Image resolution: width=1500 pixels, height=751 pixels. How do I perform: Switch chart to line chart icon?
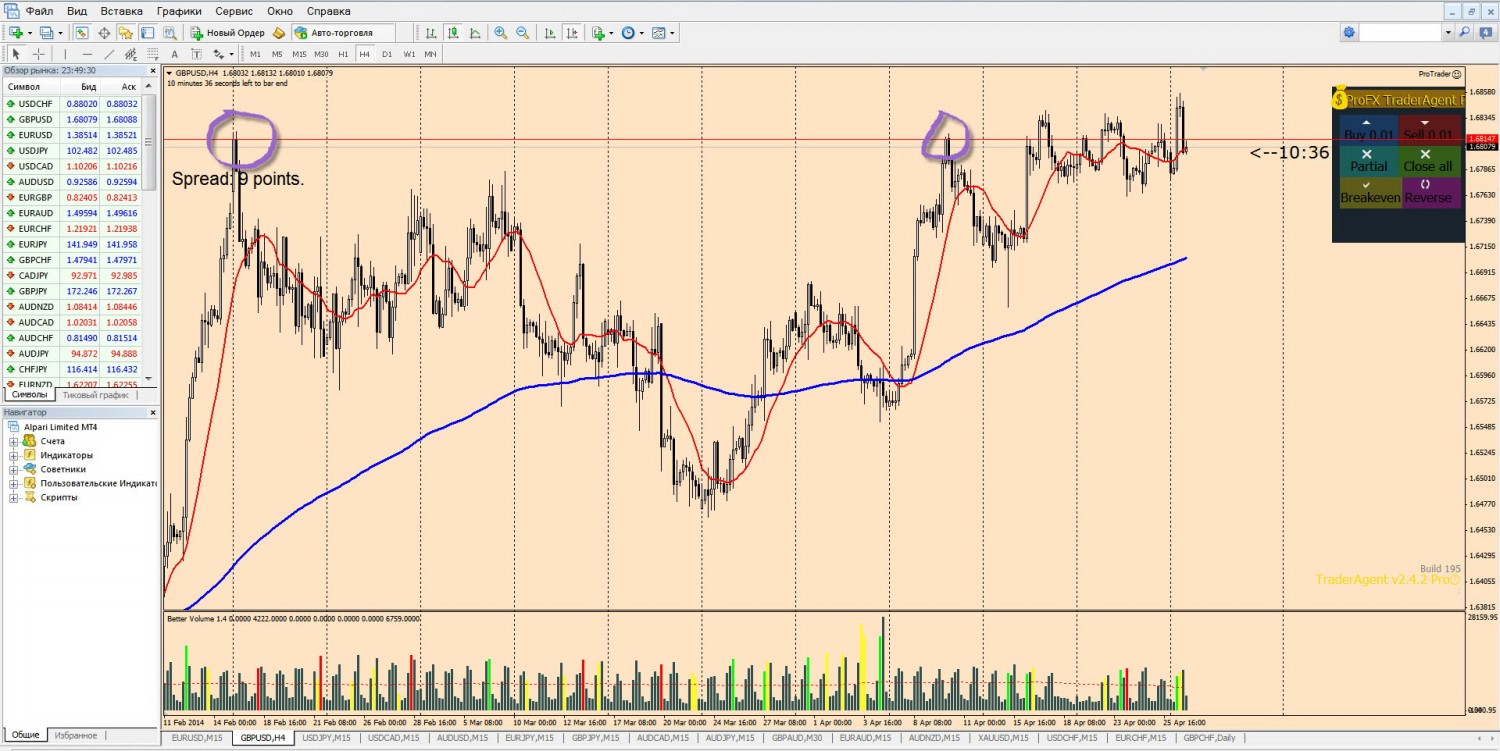pos(474,33)
